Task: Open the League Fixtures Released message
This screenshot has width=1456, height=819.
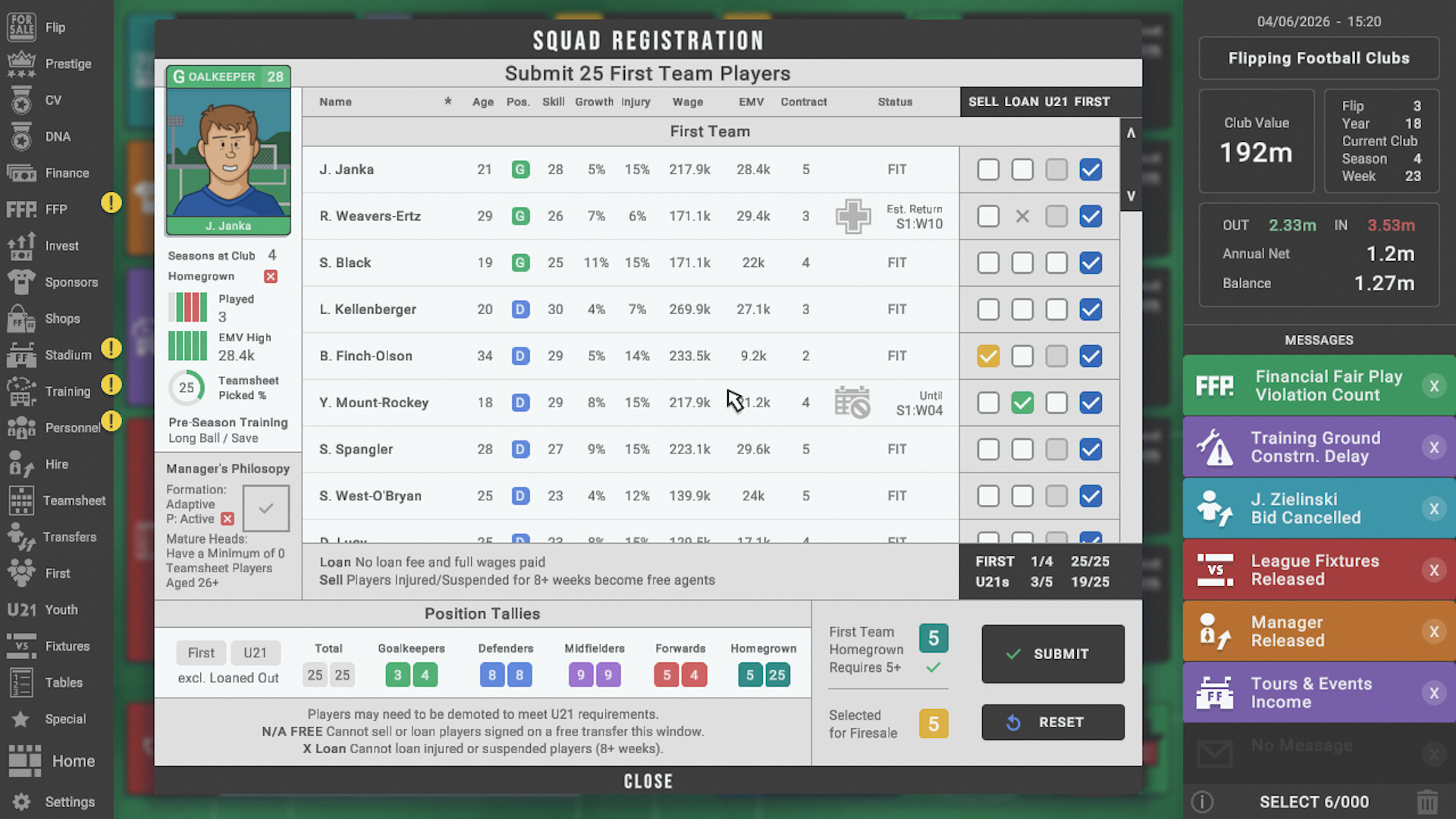Action: pos(1319,570)
